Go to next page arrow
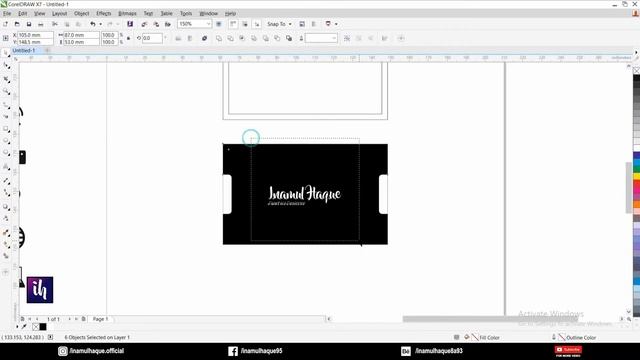This screenshot has width=640, height=360. point(69,319)
